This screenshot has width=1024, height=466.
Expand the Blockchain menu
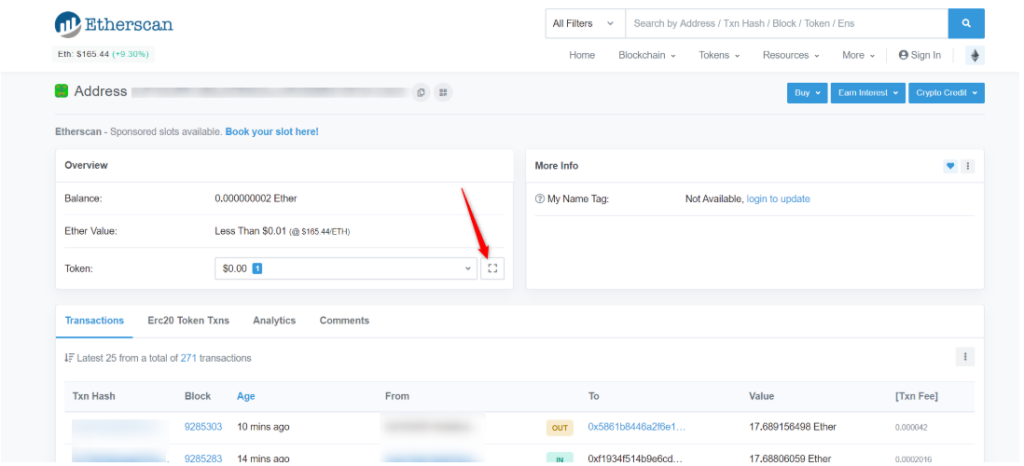coord(647,55)
